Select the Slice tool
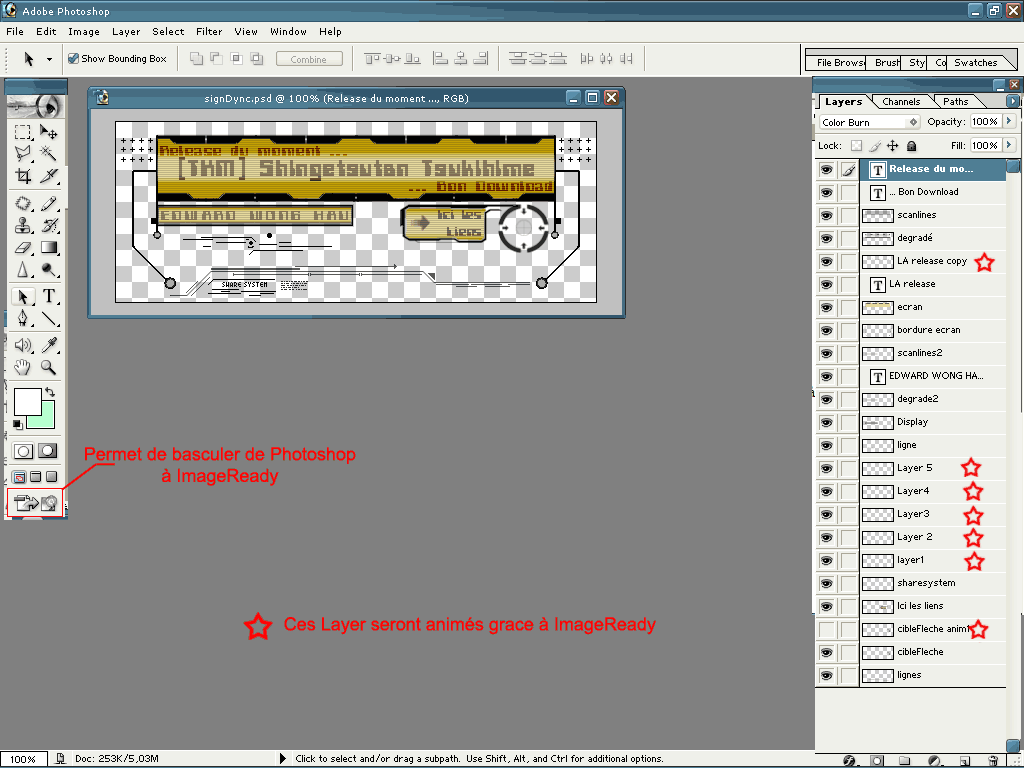 coord(48,176)
